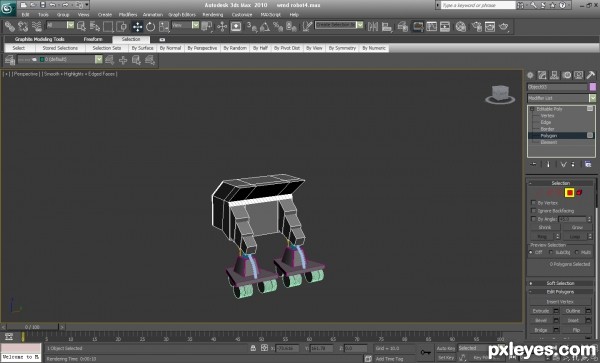The image size is (600, 363).
Task: Click the ViewCube in the viewport
Action: 500,94
